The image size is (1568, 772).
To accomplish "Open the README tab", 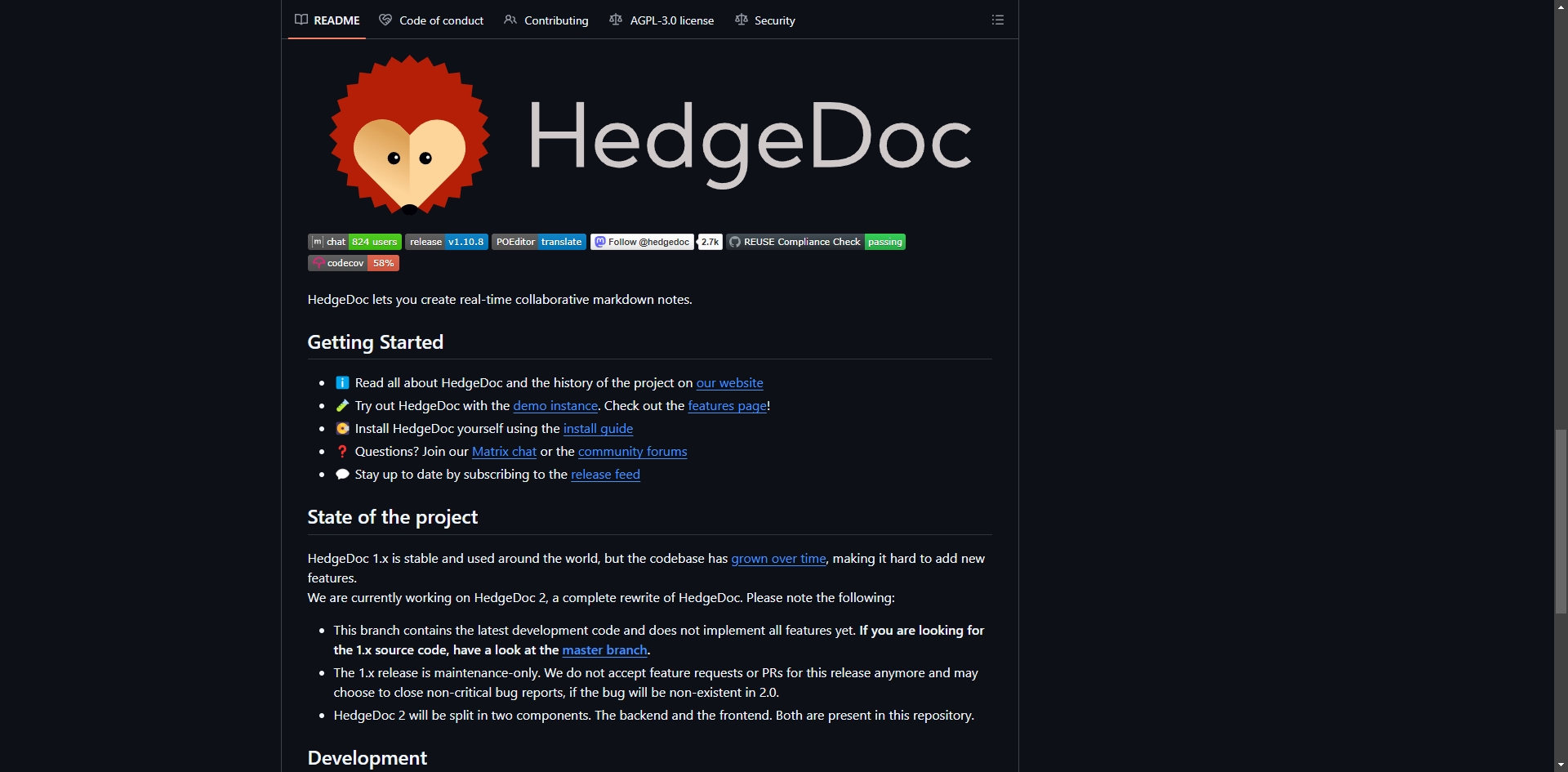I will (327, 20).
